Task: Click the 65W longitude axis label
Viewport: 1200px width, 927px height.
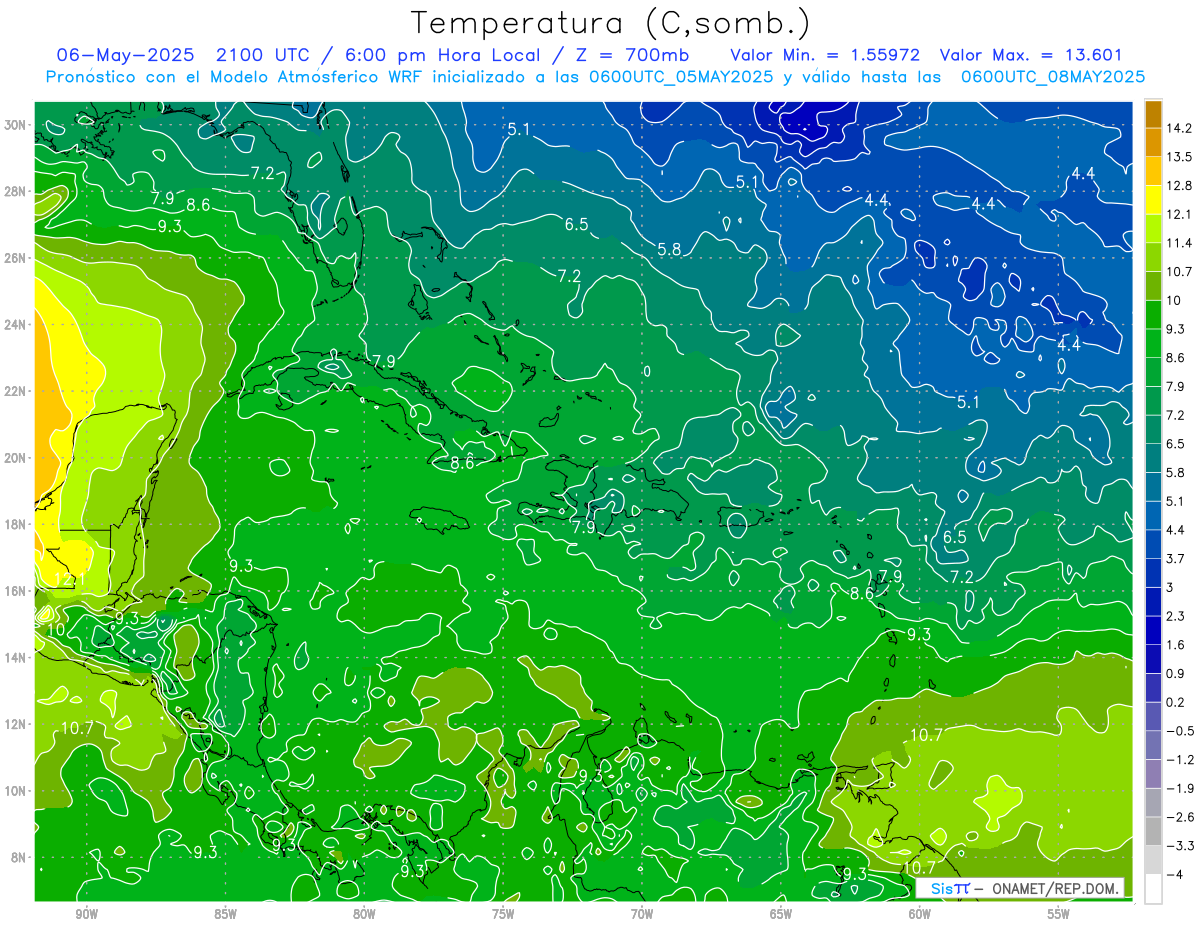Action: pyautogui.click(x=781, y=914)
